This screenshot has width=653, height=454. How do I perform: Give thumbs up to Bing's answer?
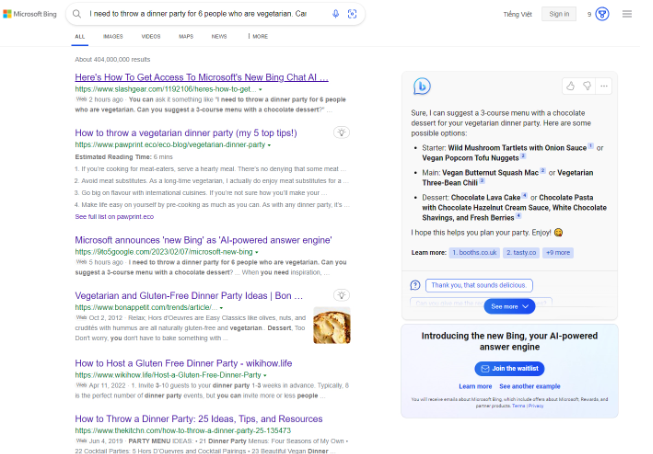pos(570,86)
